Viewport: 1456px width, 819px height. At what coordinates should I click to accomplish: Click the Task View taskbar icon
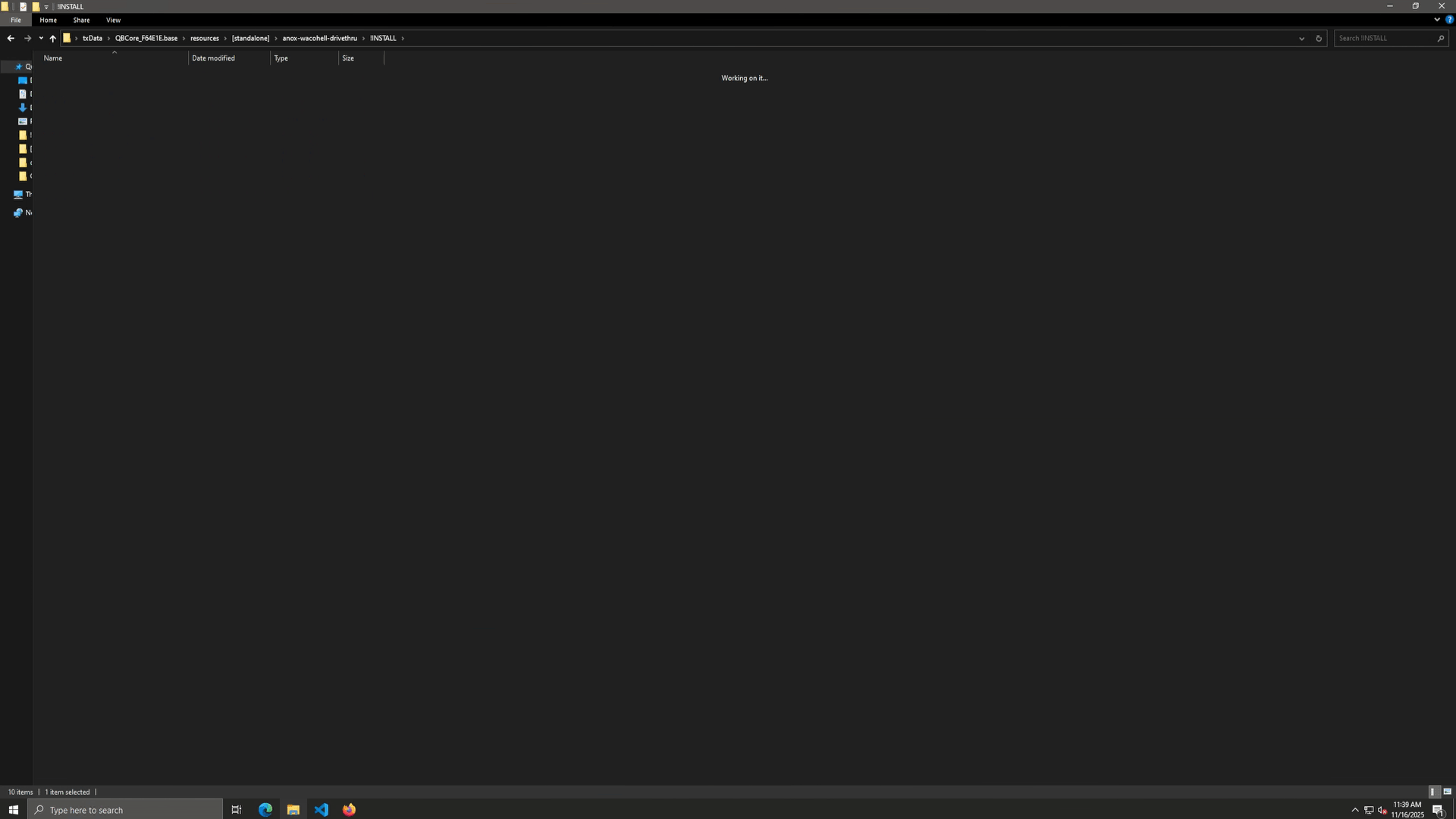pyautogui.click(x=237, y=809)
